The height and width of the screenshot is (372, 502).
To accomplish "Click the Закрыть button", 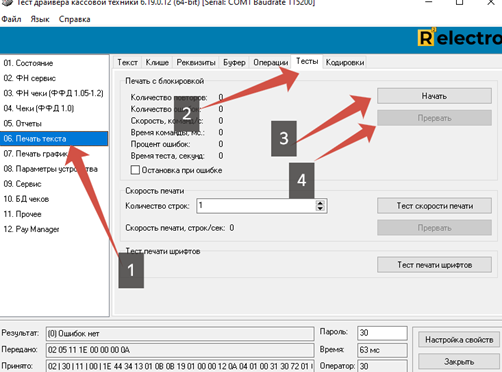I will (459, 361).
